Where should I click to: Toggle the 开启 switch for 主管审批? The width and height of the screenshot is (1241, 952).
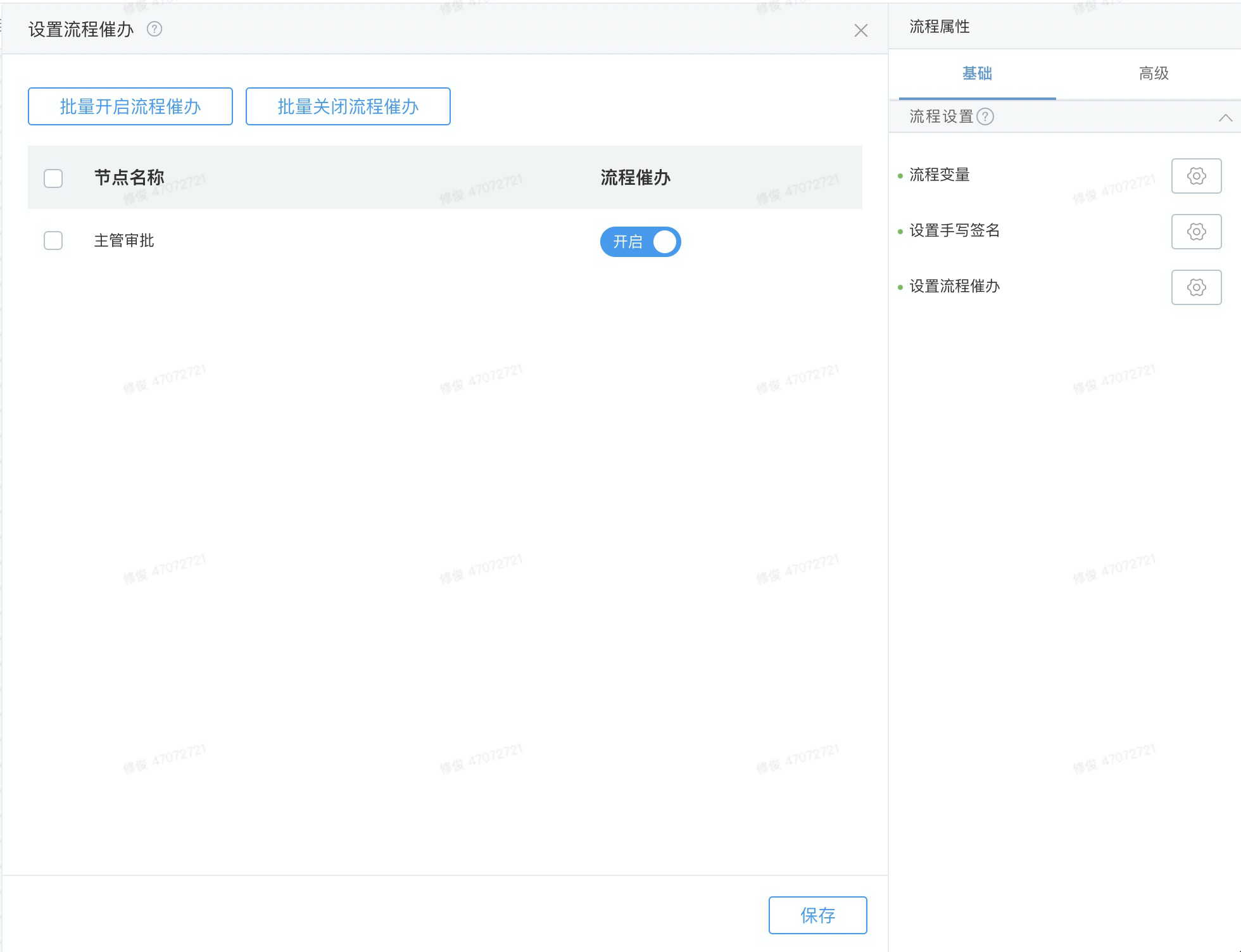point(640,242)
